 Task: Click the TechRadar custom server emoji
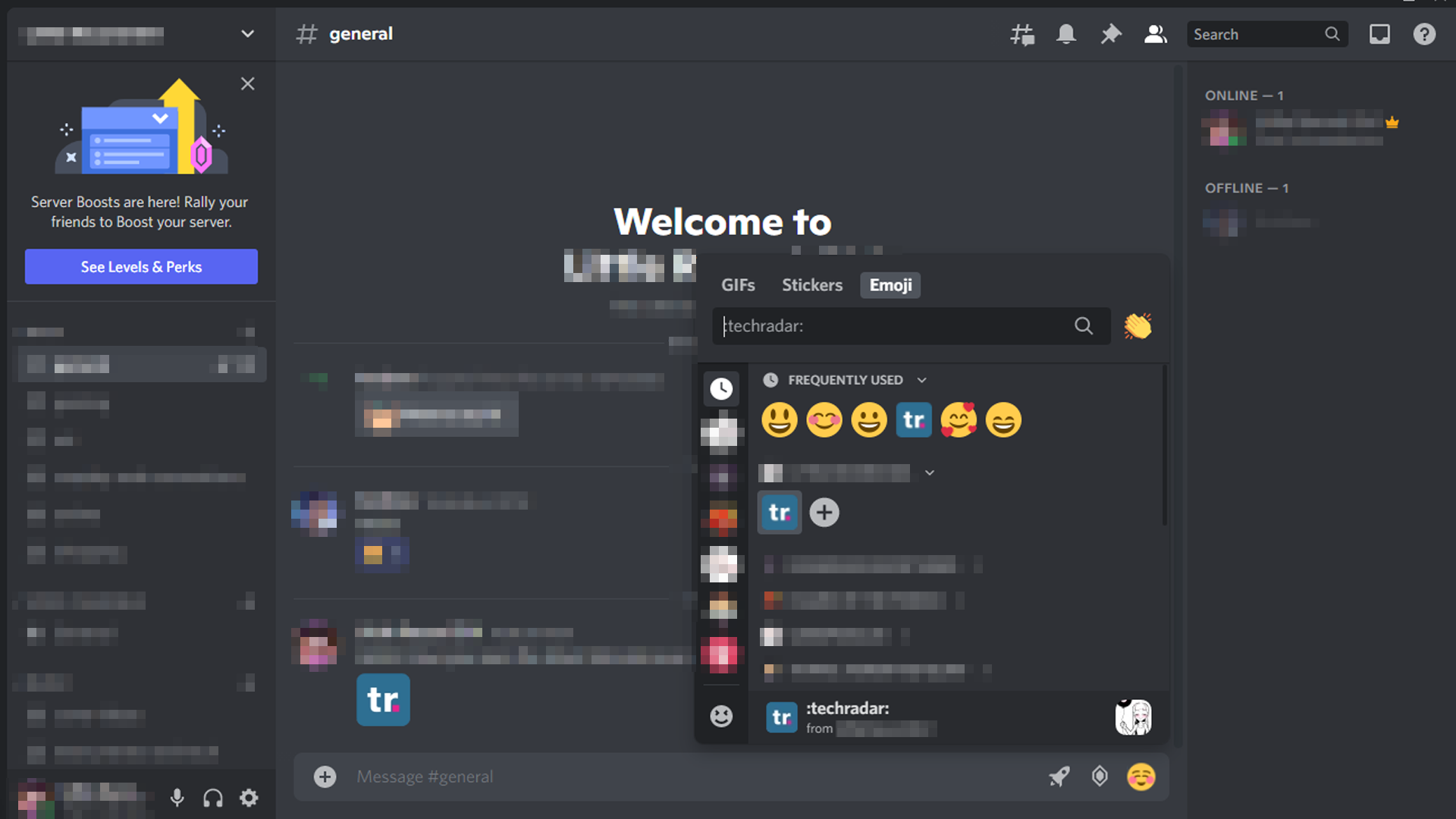[x=779, y=512]
